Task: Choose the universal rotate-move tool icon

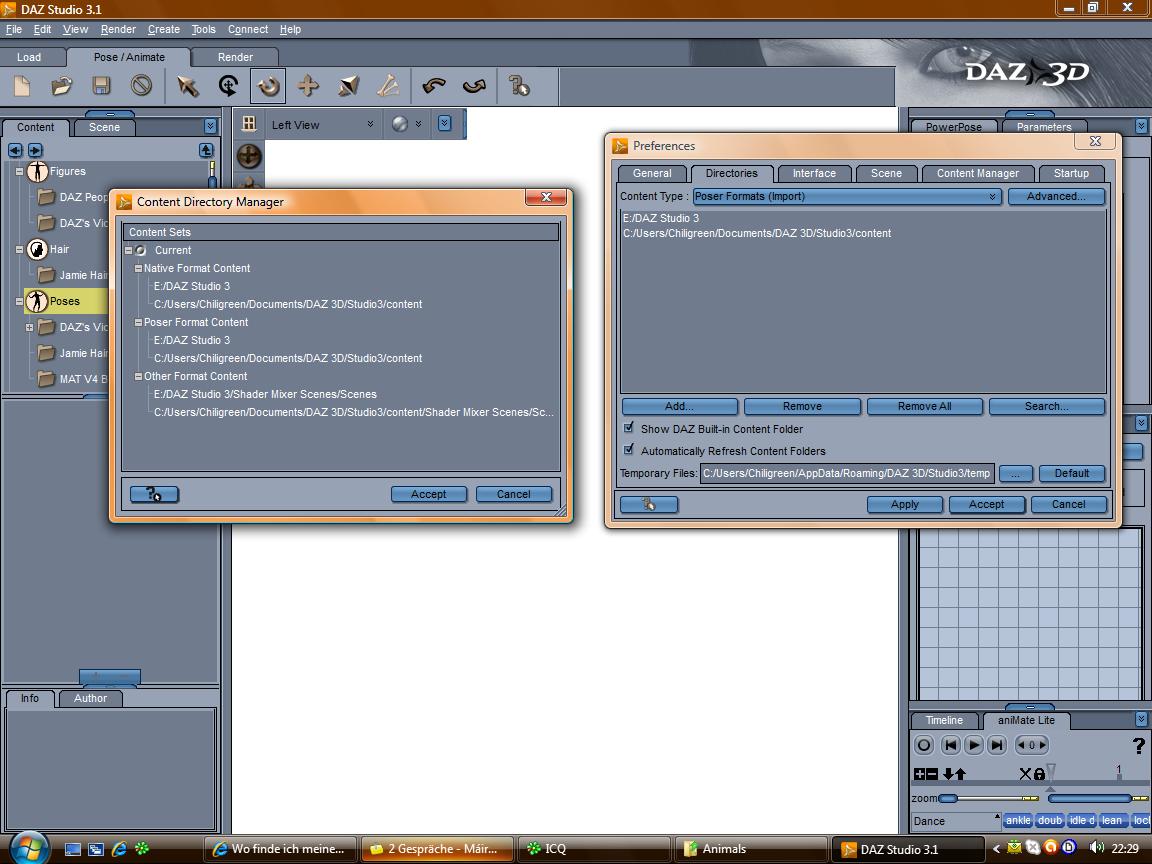Action: click(x=228, y=86)
